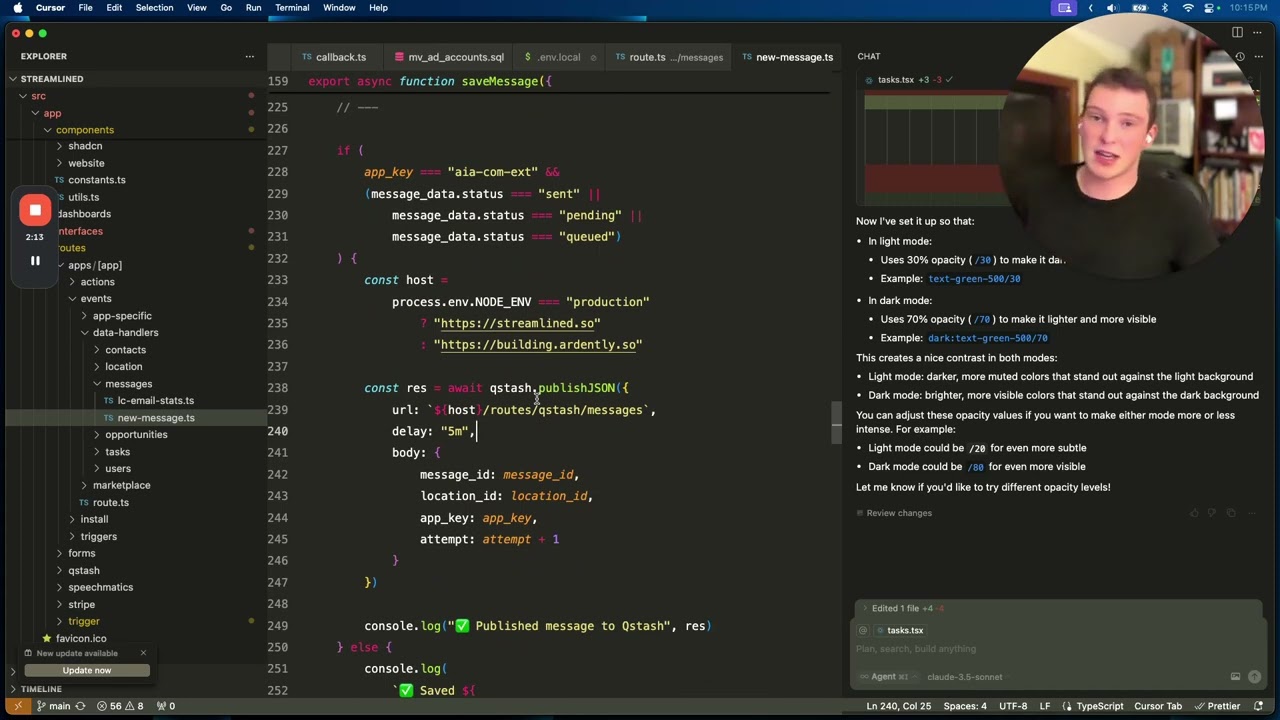Click the Prettier formatter status item
The height and width of the screenshot is (720, 1280).
tap(1217, 706)
